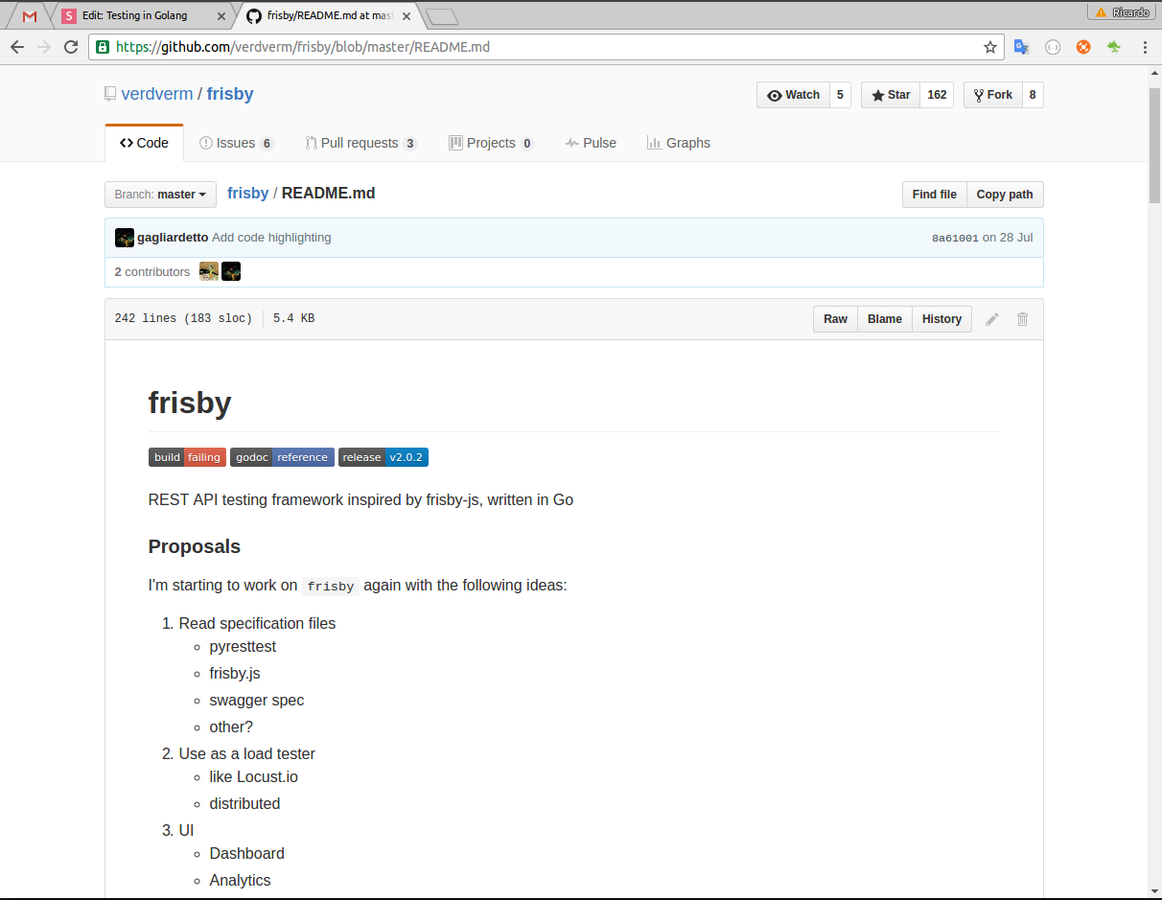The image size is (1162, 900).
Task: Close the frisby README tab
Action: click(x=406, y=16)
